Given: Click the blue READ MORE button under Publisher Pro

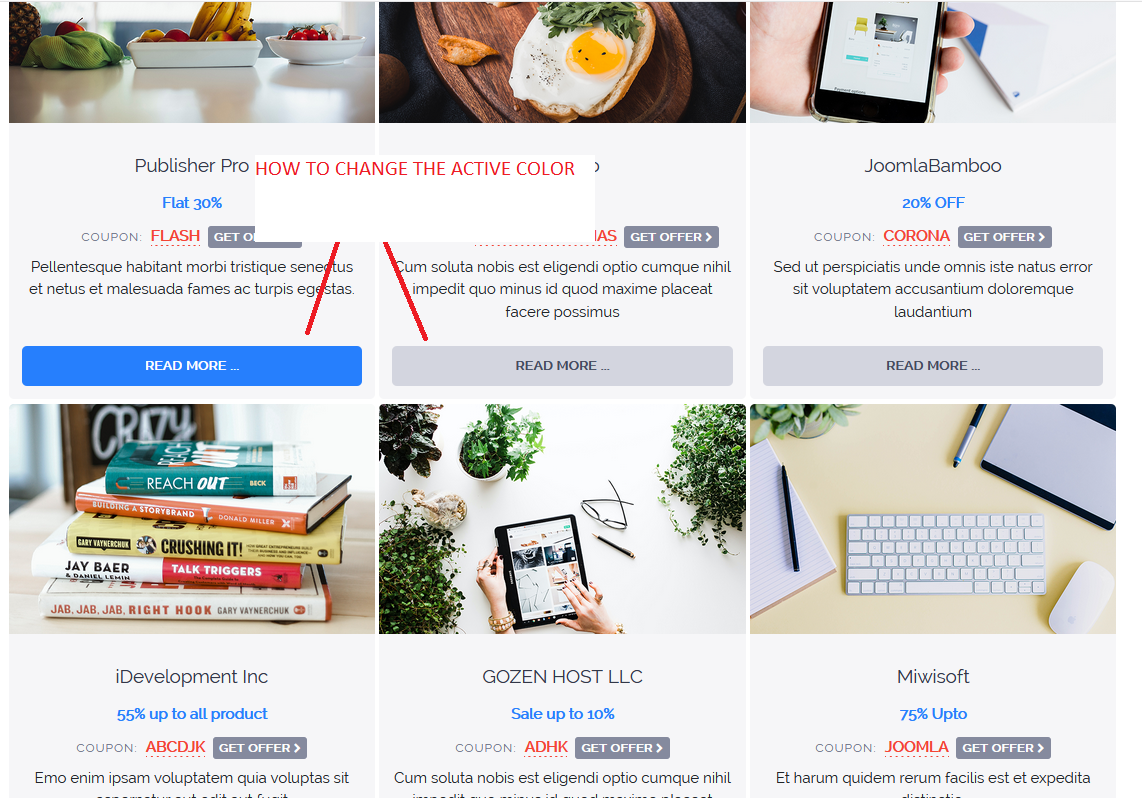Looking at the screenshot, I should 192,366.
